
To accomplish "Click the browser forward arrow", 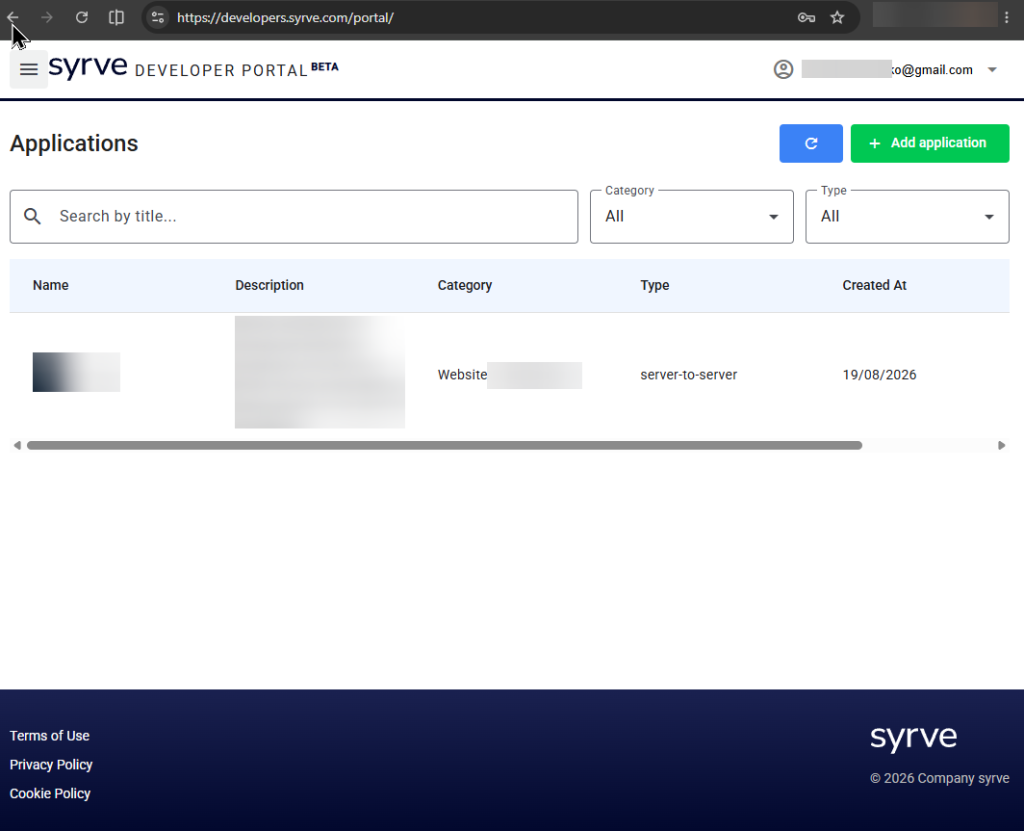I will pyautogui.click(x=46, y=18).
